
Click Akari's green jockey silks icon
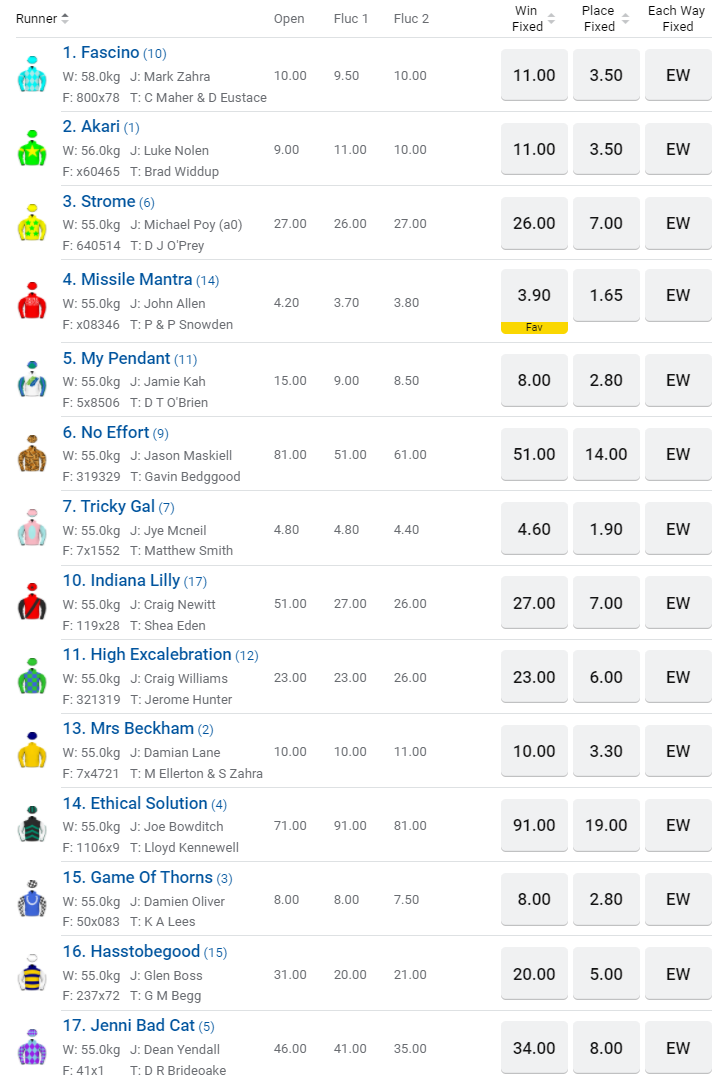[x=32, y=149]
